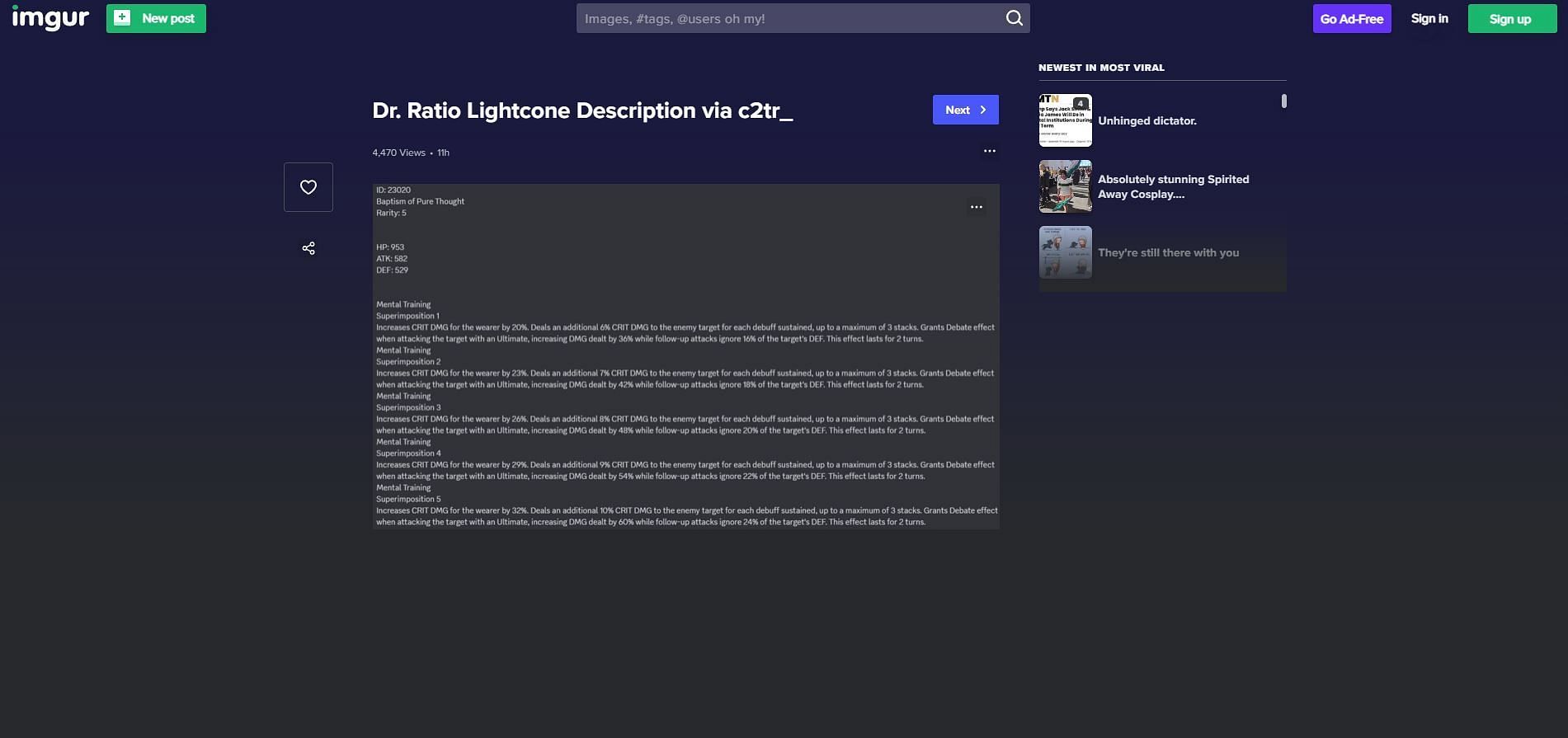Click the chevron arrow in Next button

click(x=983, y=110)
